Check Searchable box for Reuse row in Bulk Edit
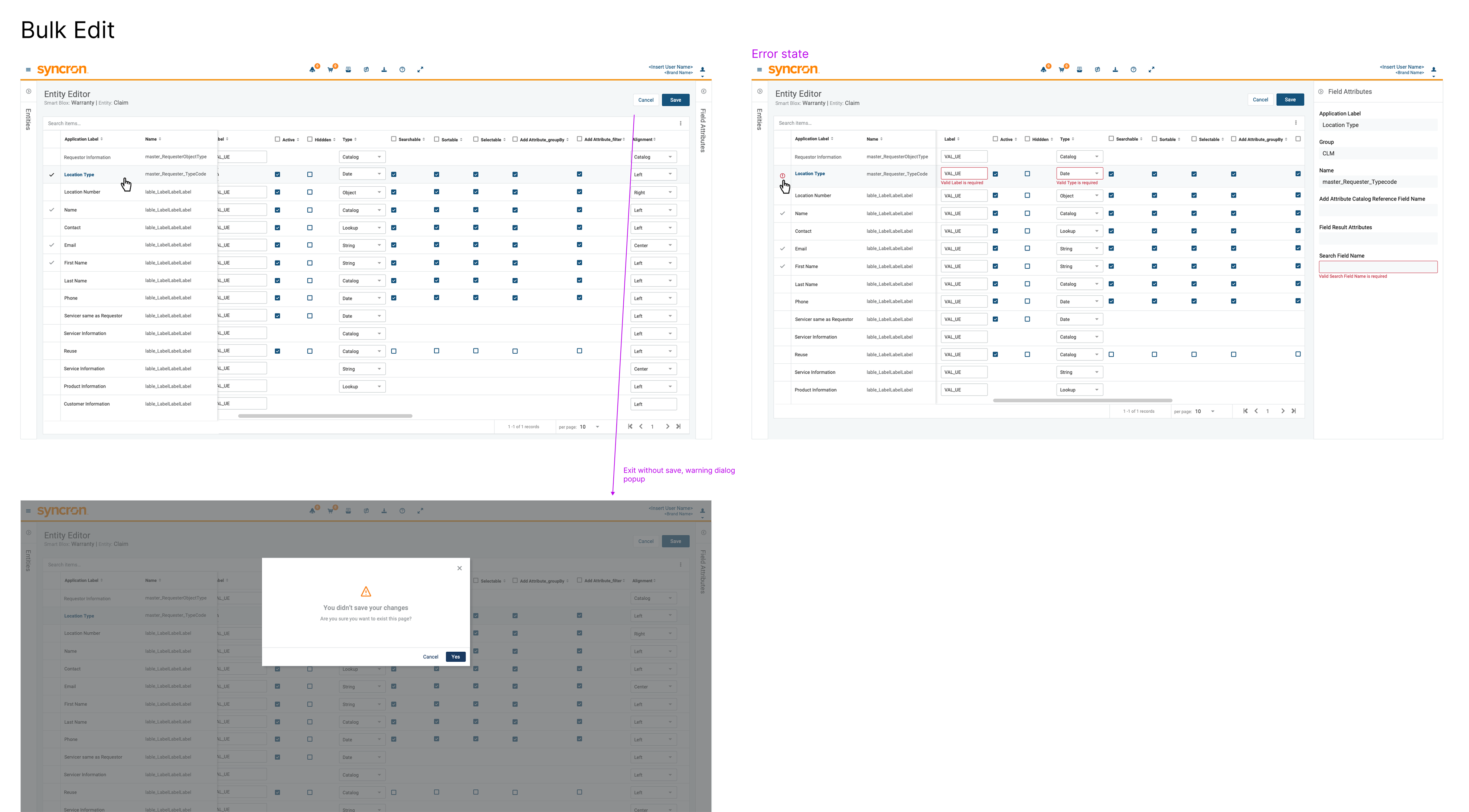The image size is (1469, 812). [394, 351]
